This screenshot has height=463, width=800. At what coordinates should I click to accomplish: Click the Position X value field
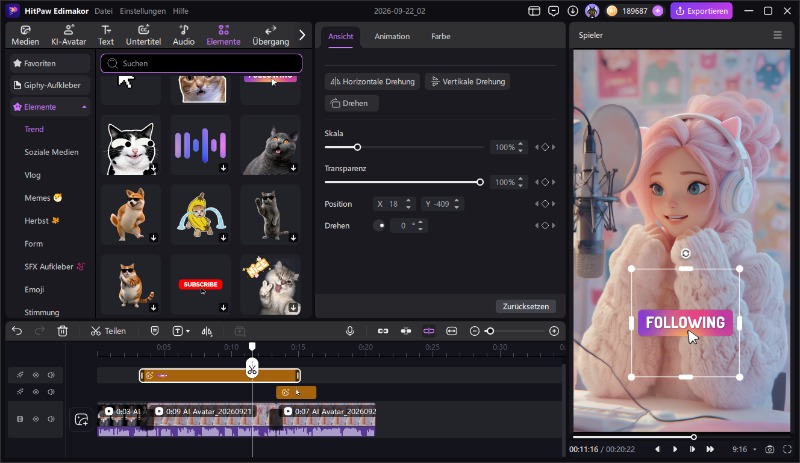tap(393, 204)
